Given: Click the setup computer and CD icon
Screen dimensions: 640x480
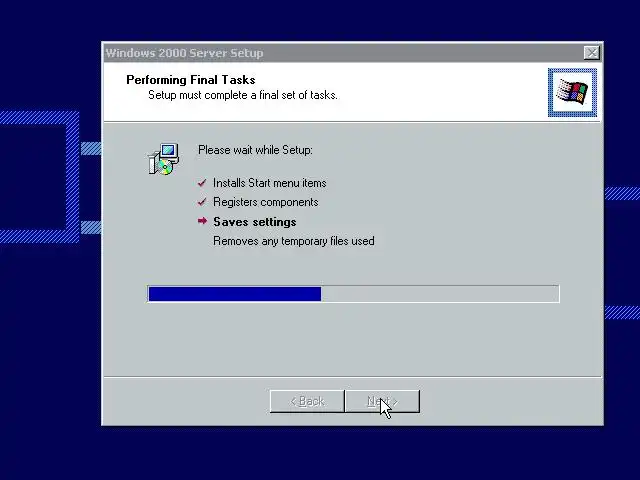Looking at the screenshot, I should 163,159.
